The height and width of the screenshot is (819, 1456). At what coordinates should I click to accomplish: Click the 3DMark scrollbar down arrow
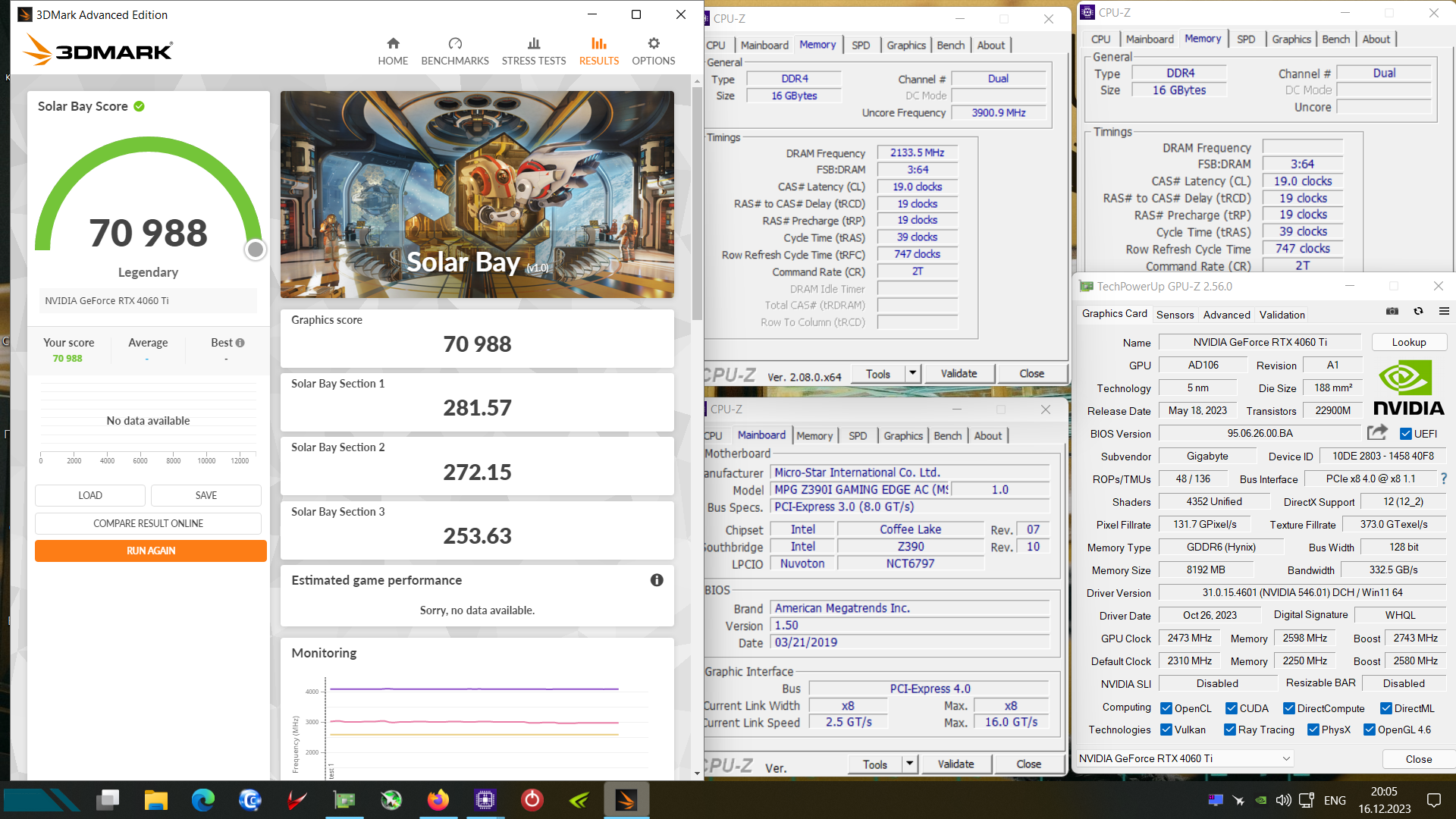point(698,773)
